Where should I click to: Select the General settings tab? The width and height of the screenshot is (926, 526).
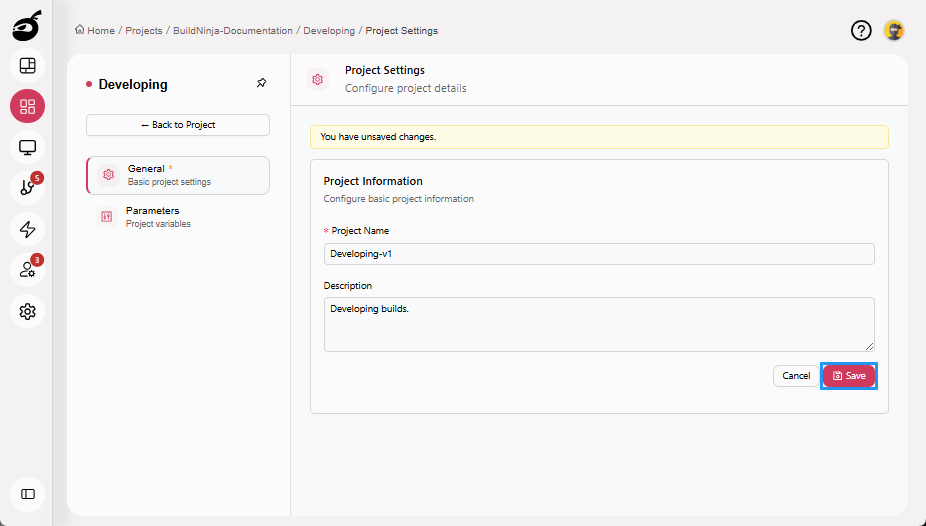point(178,175)
